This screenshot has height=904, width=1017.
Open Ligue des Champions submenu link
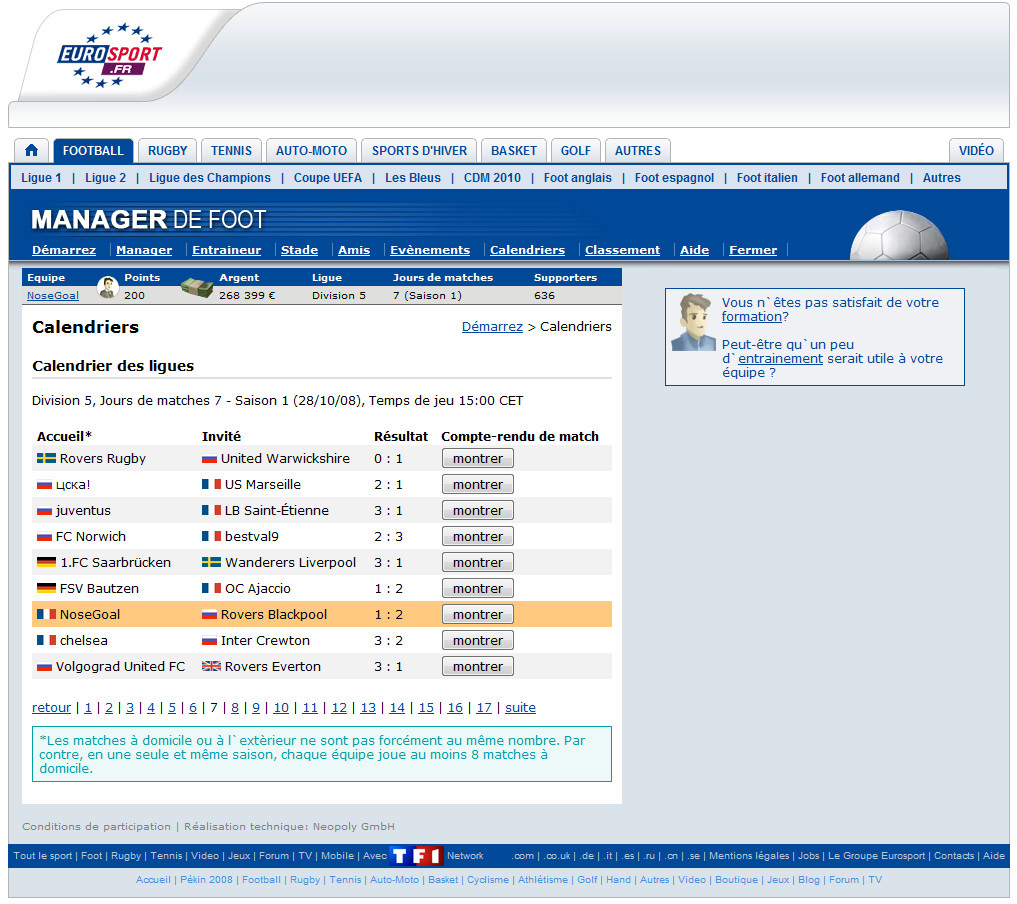209,178
